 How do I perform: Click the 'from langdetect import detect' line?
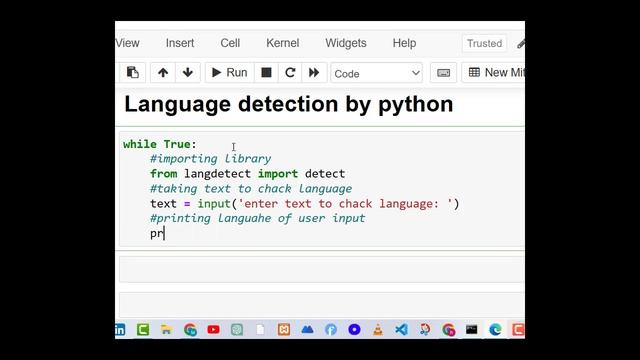click(247, 174)
